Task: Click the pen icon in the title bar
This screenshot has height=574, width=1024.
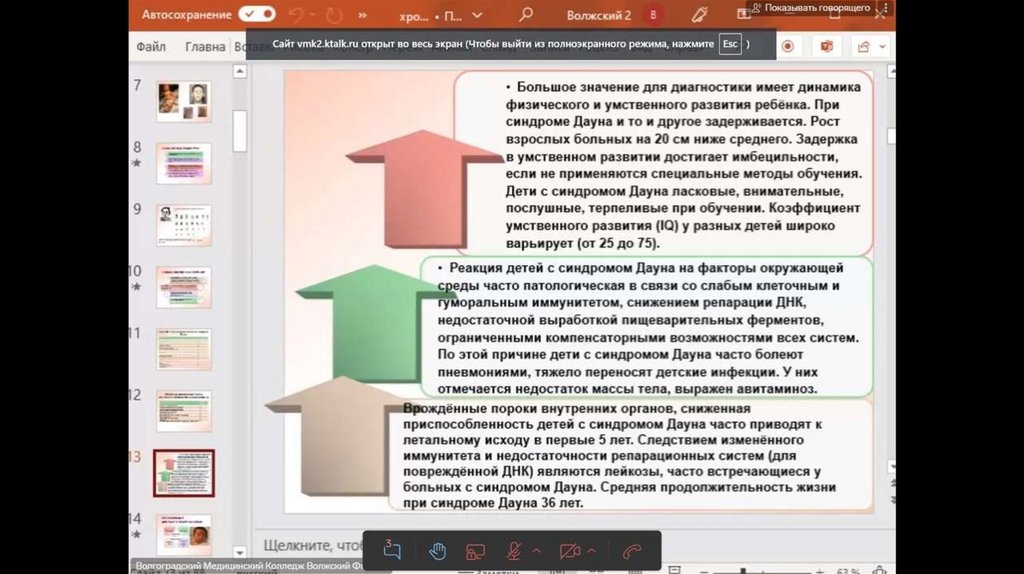Action: click(700, 15)
